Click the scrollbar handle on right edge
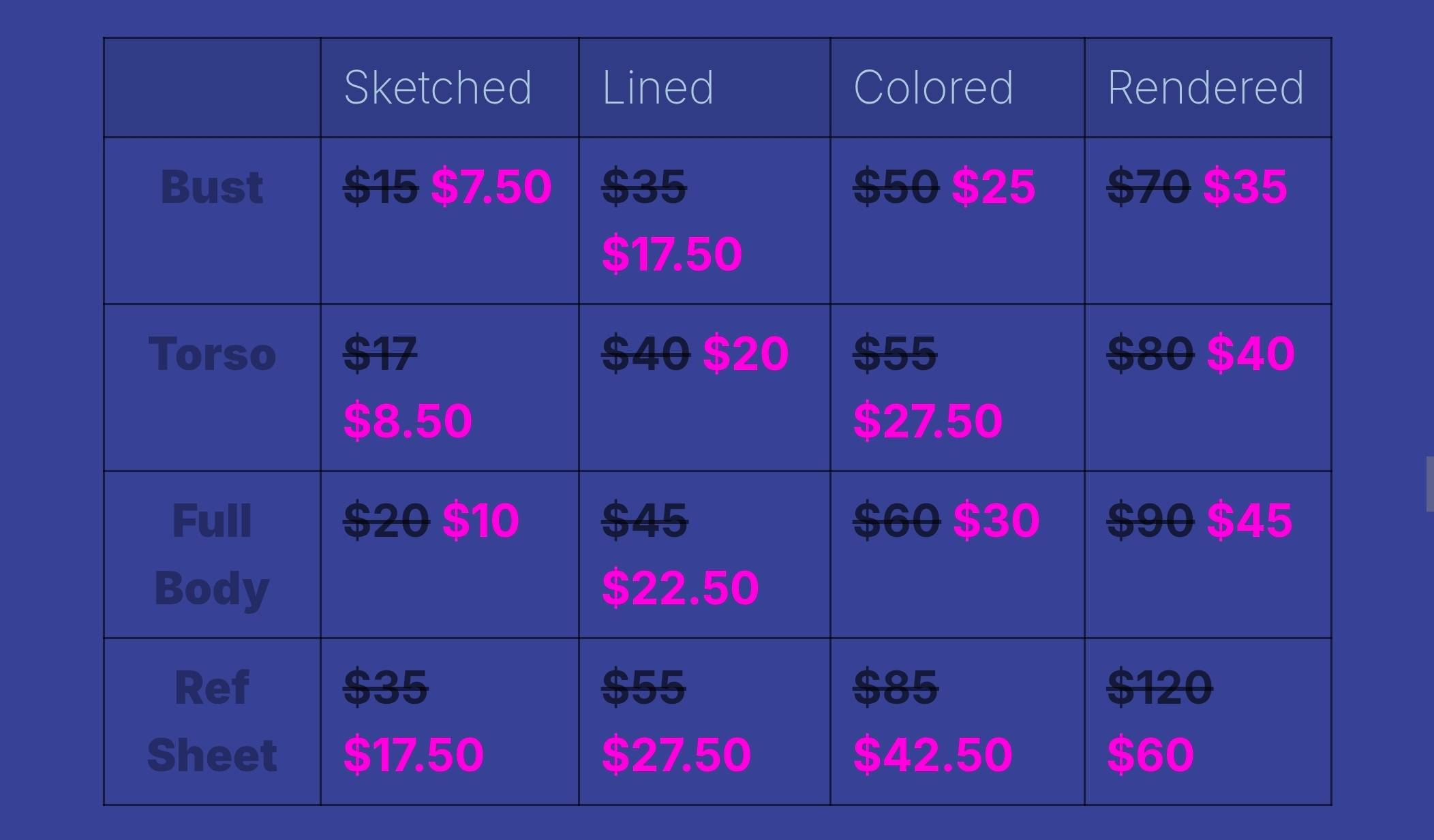The height and width of the screenshot is (840, 1434). click(x=1430, y=484)
